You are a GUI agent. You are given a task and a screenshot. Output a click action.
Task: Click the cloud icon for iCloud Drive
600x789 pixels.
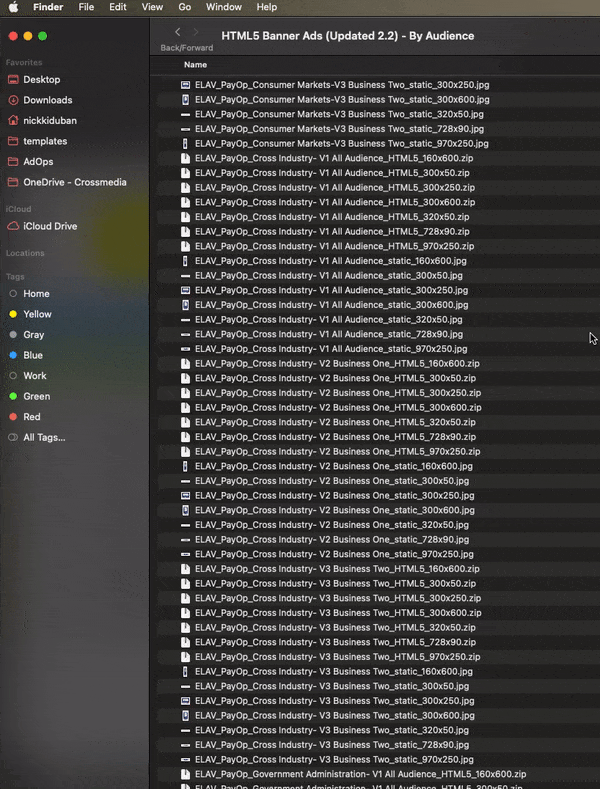(x=13, y=226)
